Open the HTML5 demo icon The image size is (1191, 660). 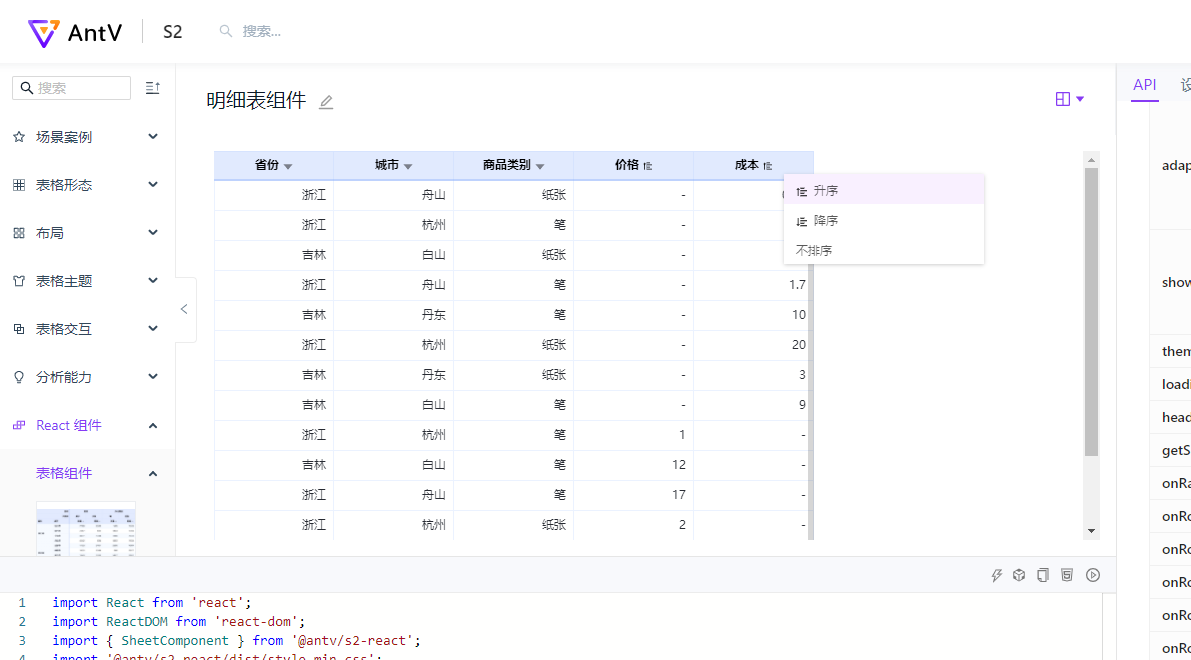[1067, 575]
